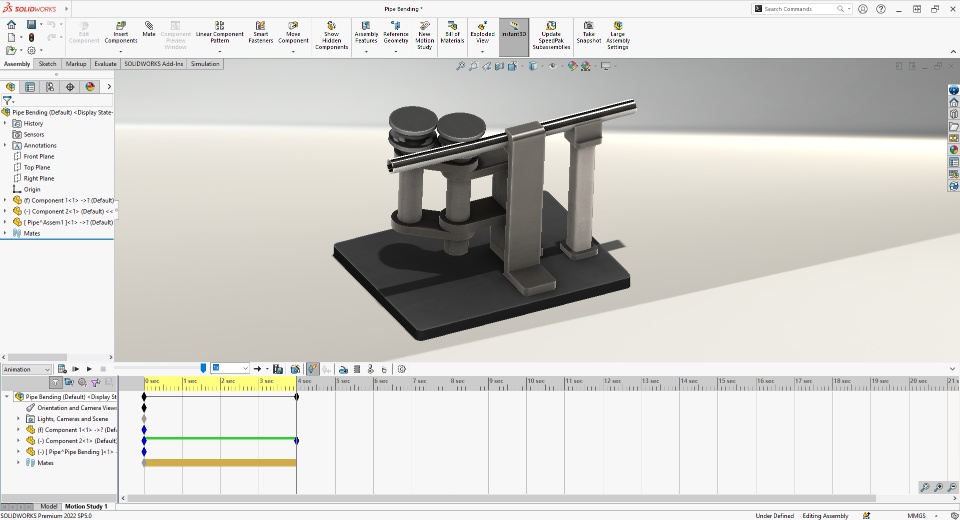
Task: Toggle Autokey in motion study toolbar
Action: pyautogui.click(x=313, y=369)
